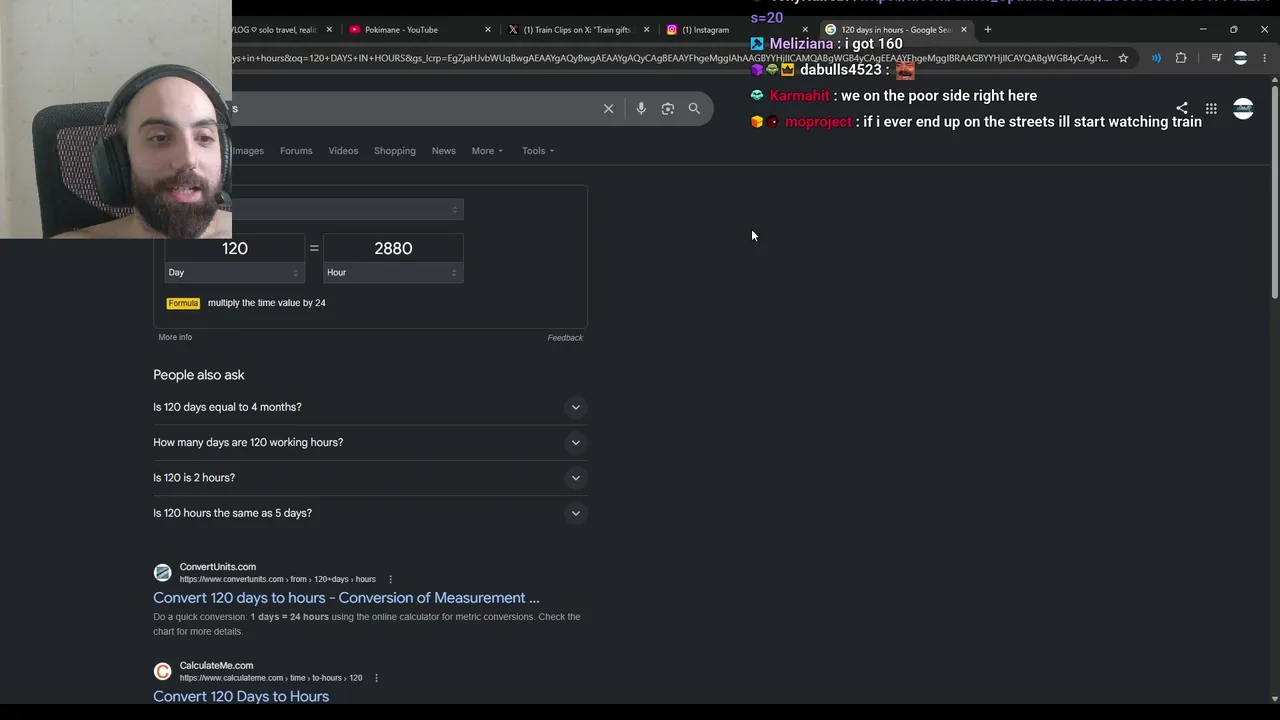Start voice search with microphone icon
Screen dimensions: 1280x720
click(x=641, y=108)
